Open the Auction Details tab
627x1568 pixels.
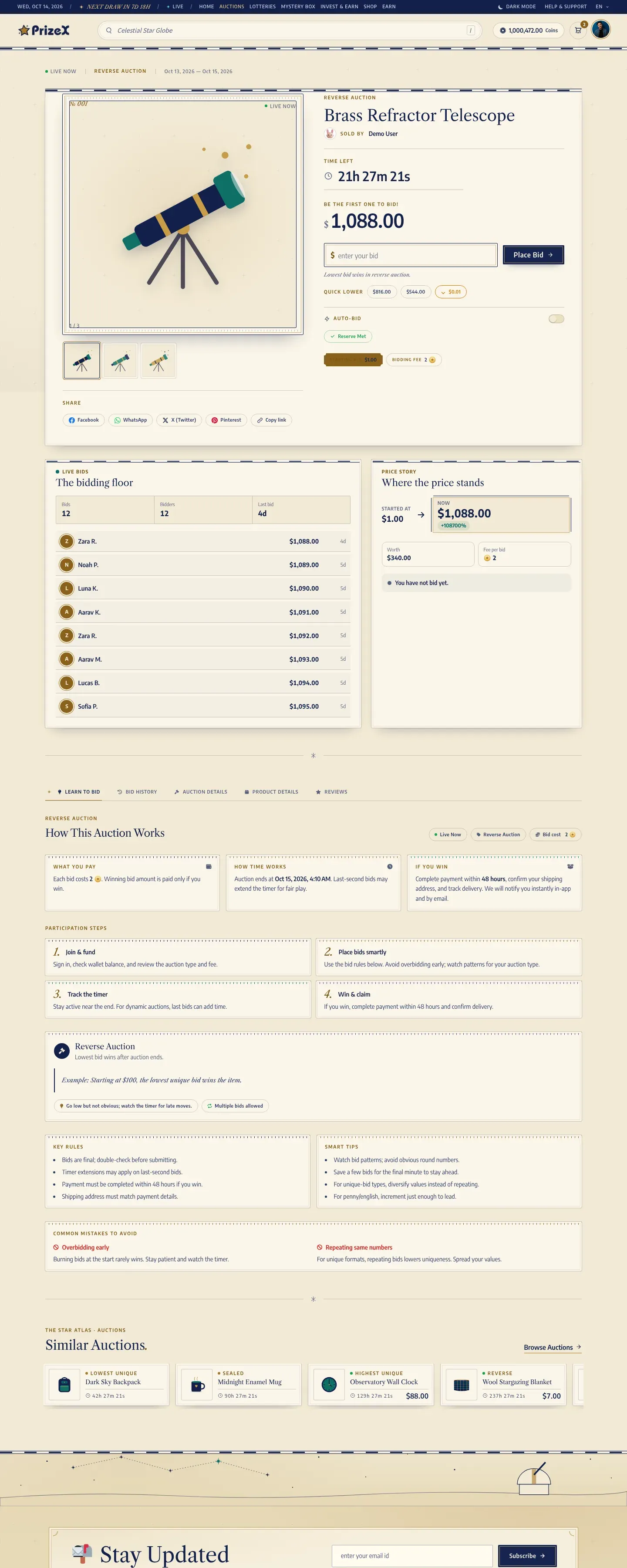[x=201, y=792]
